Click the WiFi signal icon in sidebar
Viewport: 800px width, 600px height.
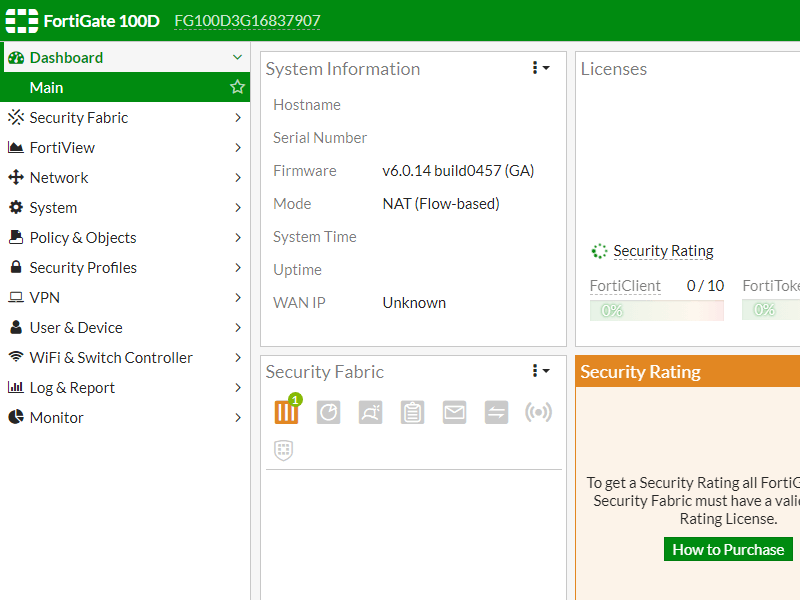(16, 357)
